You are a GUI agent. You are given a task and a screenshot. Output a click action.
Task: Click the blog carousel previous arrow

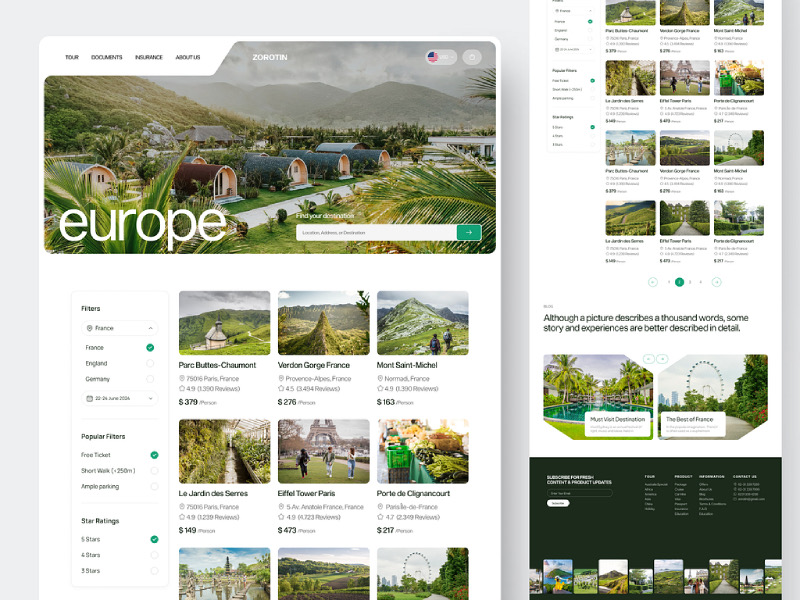pos(648,359)
